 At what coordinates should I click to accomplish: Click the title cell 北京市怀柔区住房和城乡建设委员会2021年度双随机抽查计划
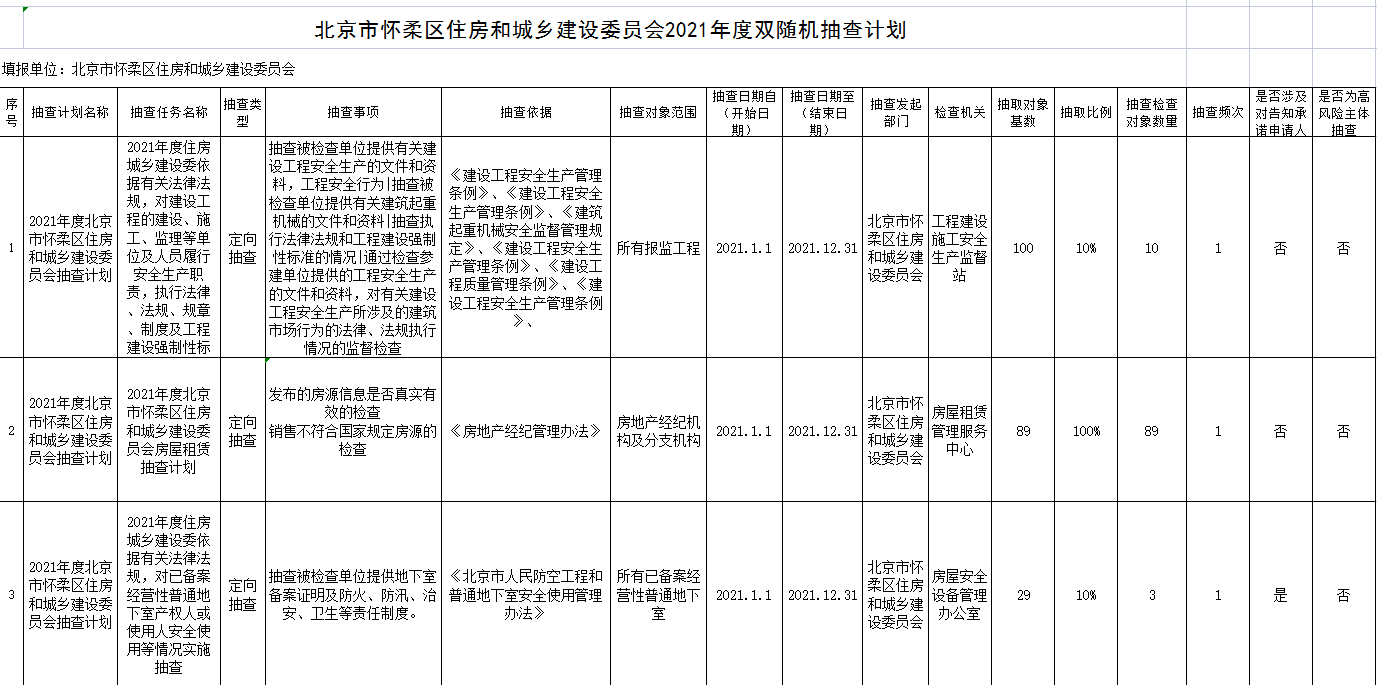click(x=610, y=30)
